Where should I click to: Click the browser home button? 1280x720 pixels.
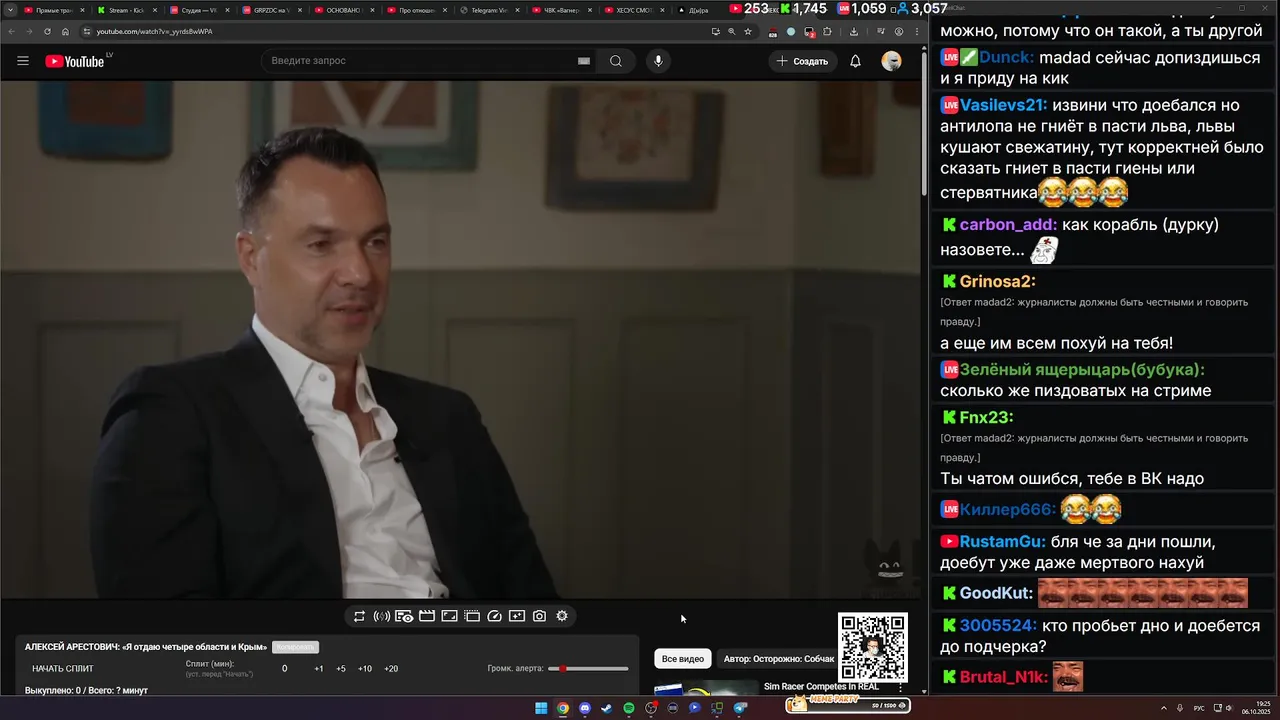tap(65, 31)
